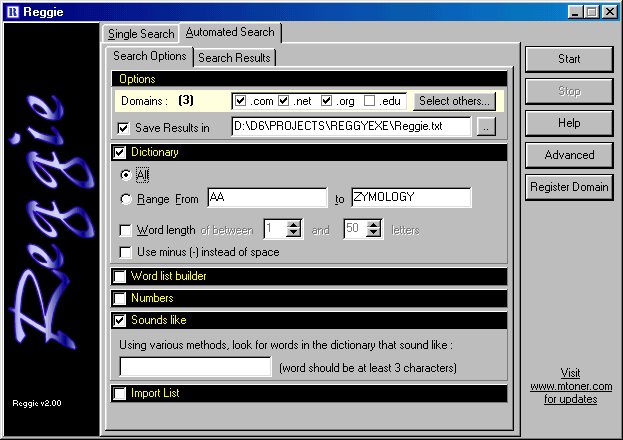623x440 pixels.
Task: Select the All dictionary radio button
Action: tap(126, 175)
